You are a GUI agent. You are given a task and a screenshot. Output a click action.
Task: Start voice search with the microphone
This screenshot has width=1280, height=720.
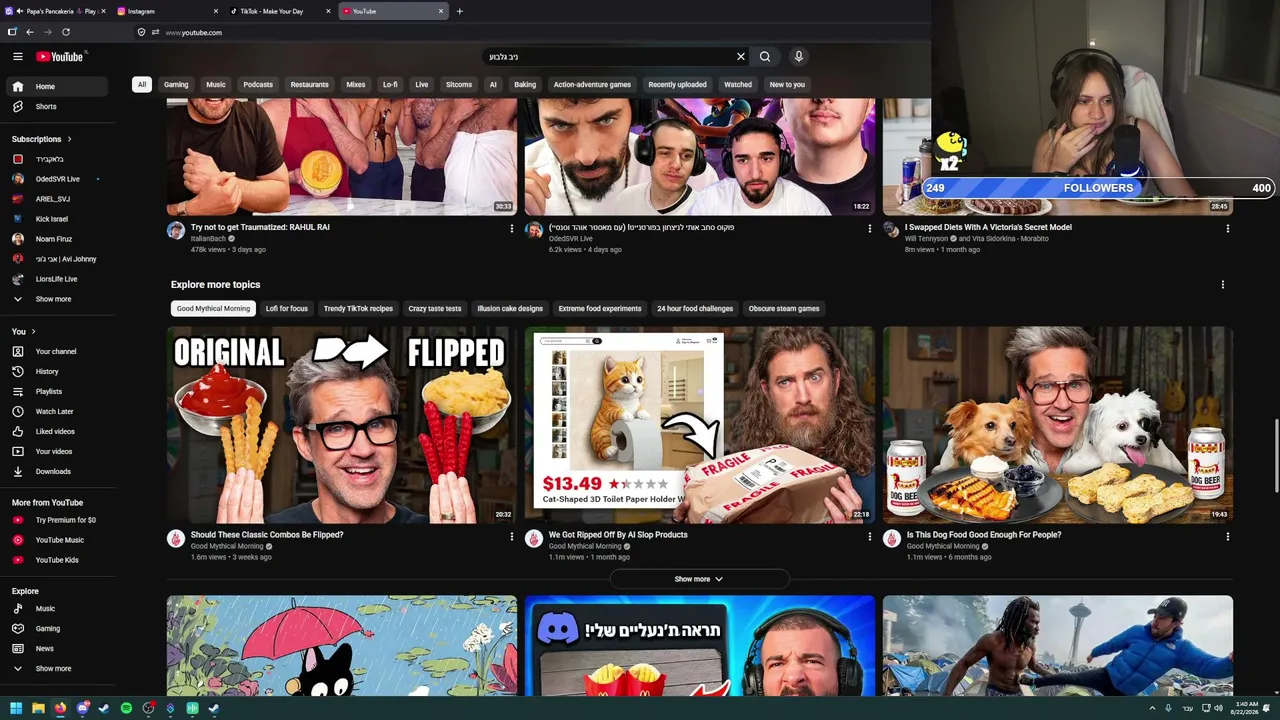[x=798, y=57]
